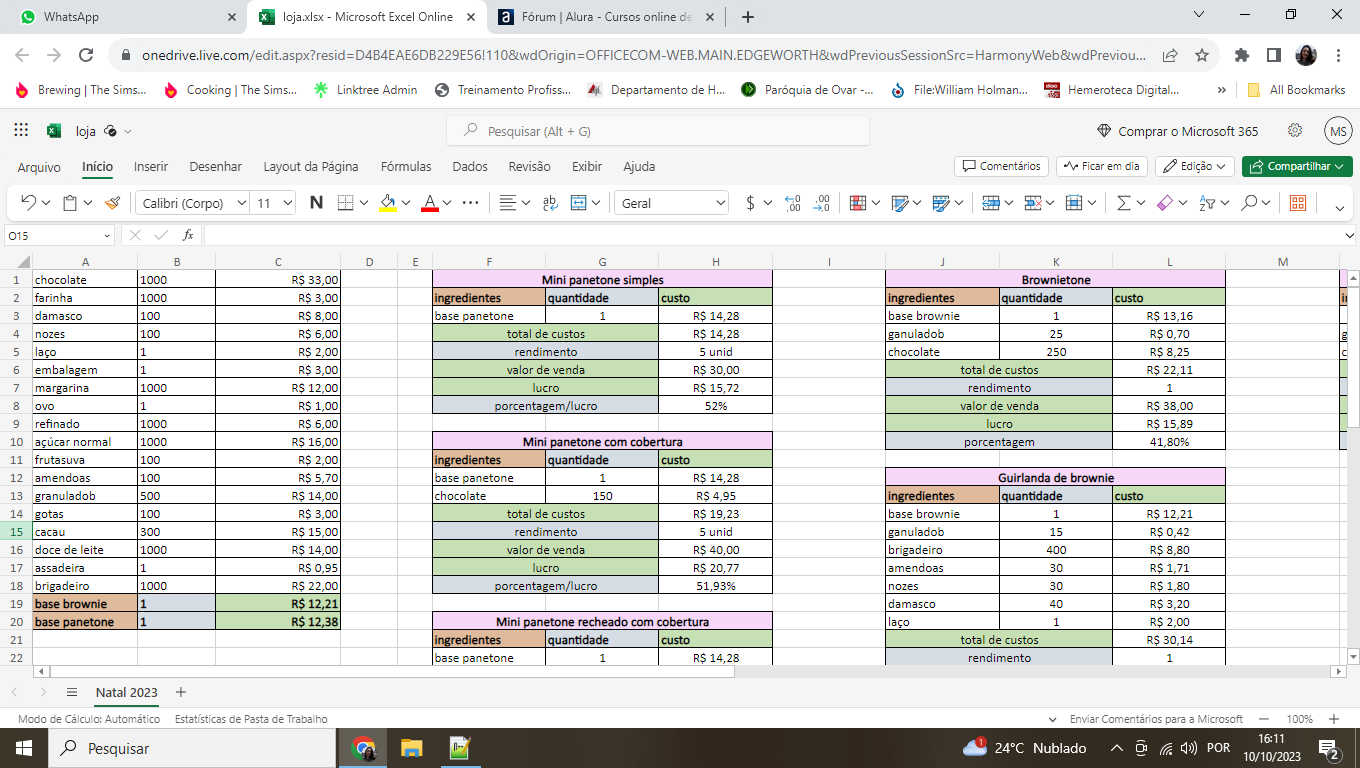The width and height of the screenshot is (1360, 768).
Task: Increase decimal places
Action: click(793, 203)
